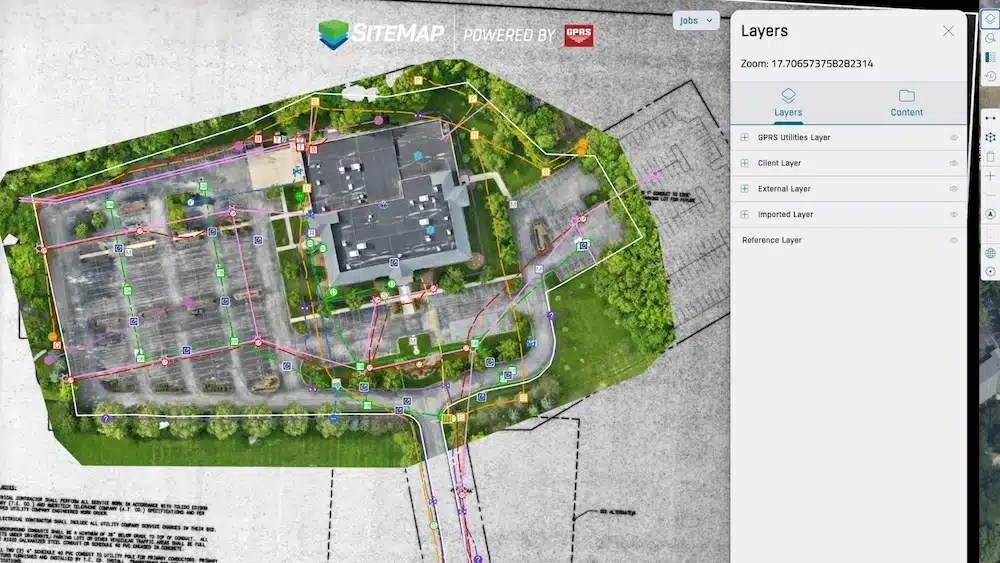
Task: Click the Layers panel title
Action: coord(764,31)
